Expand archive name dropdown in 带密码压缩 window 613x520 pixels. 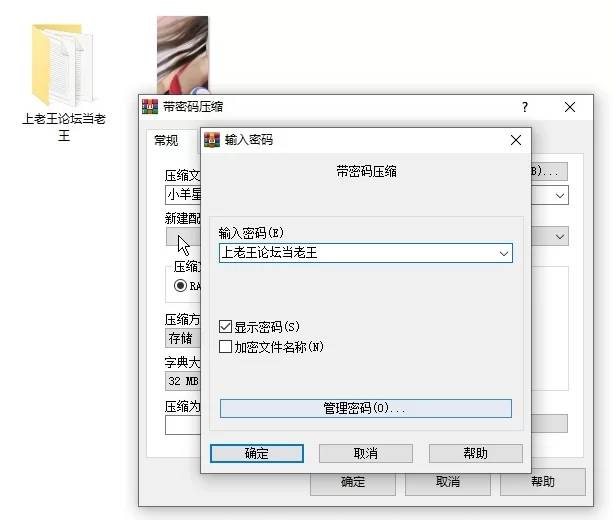coord(560,195)
